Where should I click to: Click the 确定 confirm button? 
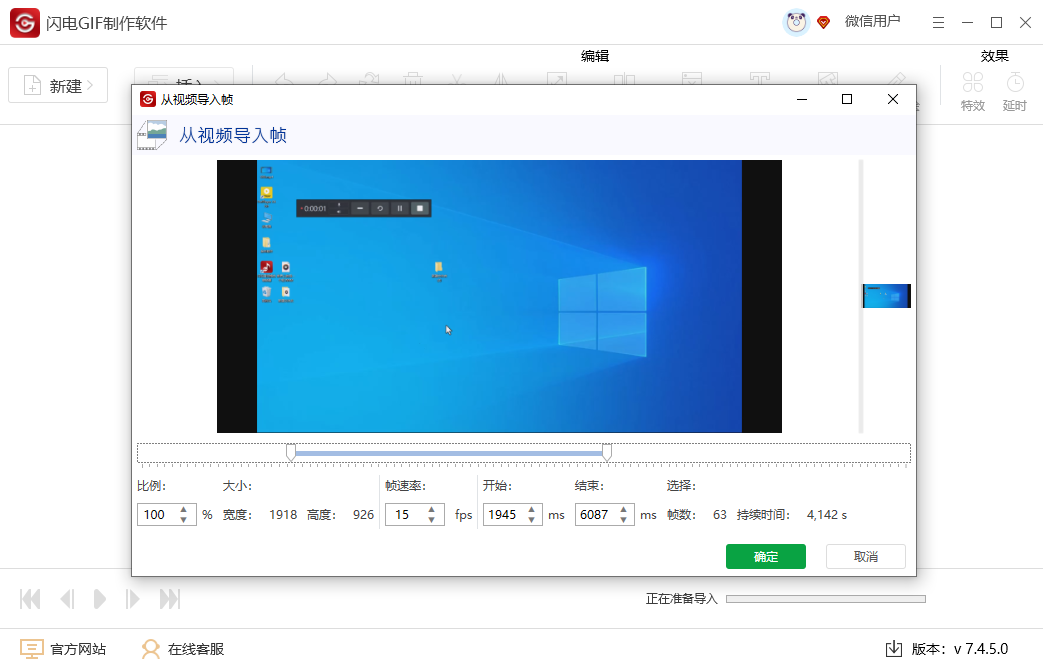765,557
